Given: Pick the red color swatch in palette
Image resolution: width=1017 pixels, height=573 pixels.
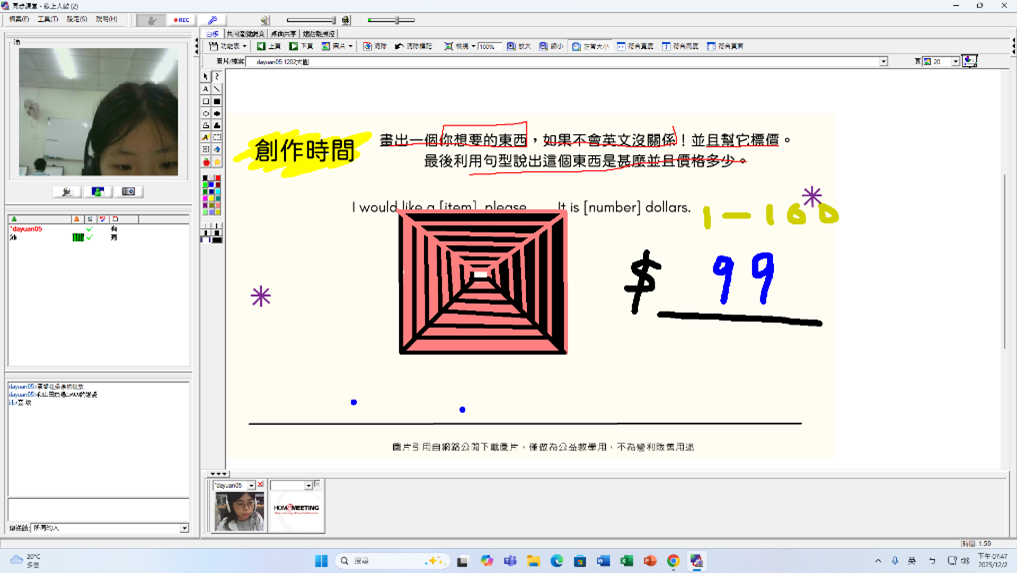Looking at the screenshot, I should coord(217,178).
